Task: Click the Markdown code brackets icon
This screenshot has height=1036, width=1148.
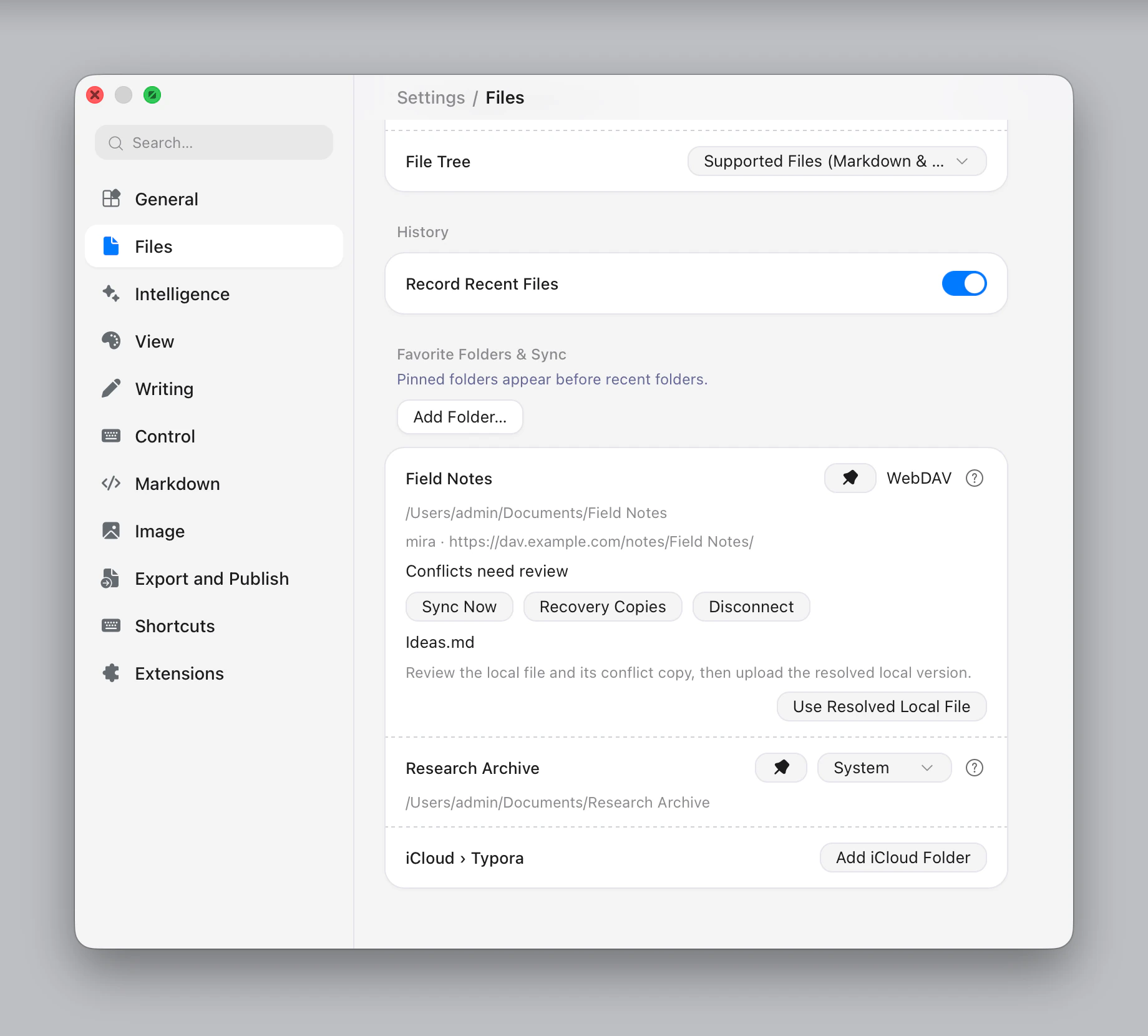Action: point(111,483)
